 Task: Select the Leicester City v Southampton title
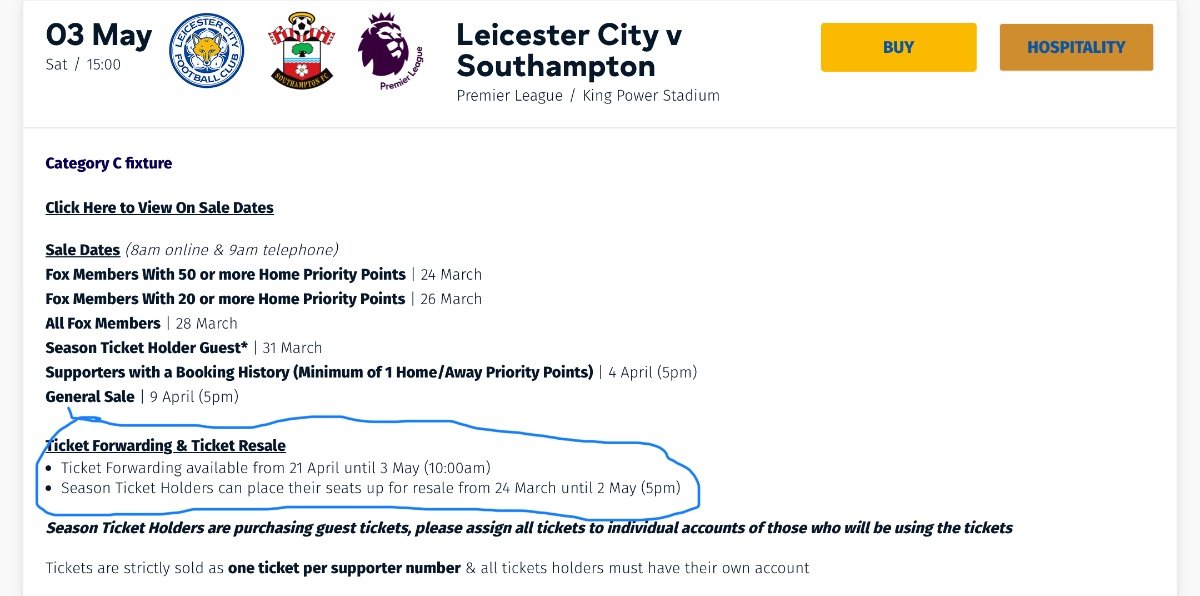[569, 50]
